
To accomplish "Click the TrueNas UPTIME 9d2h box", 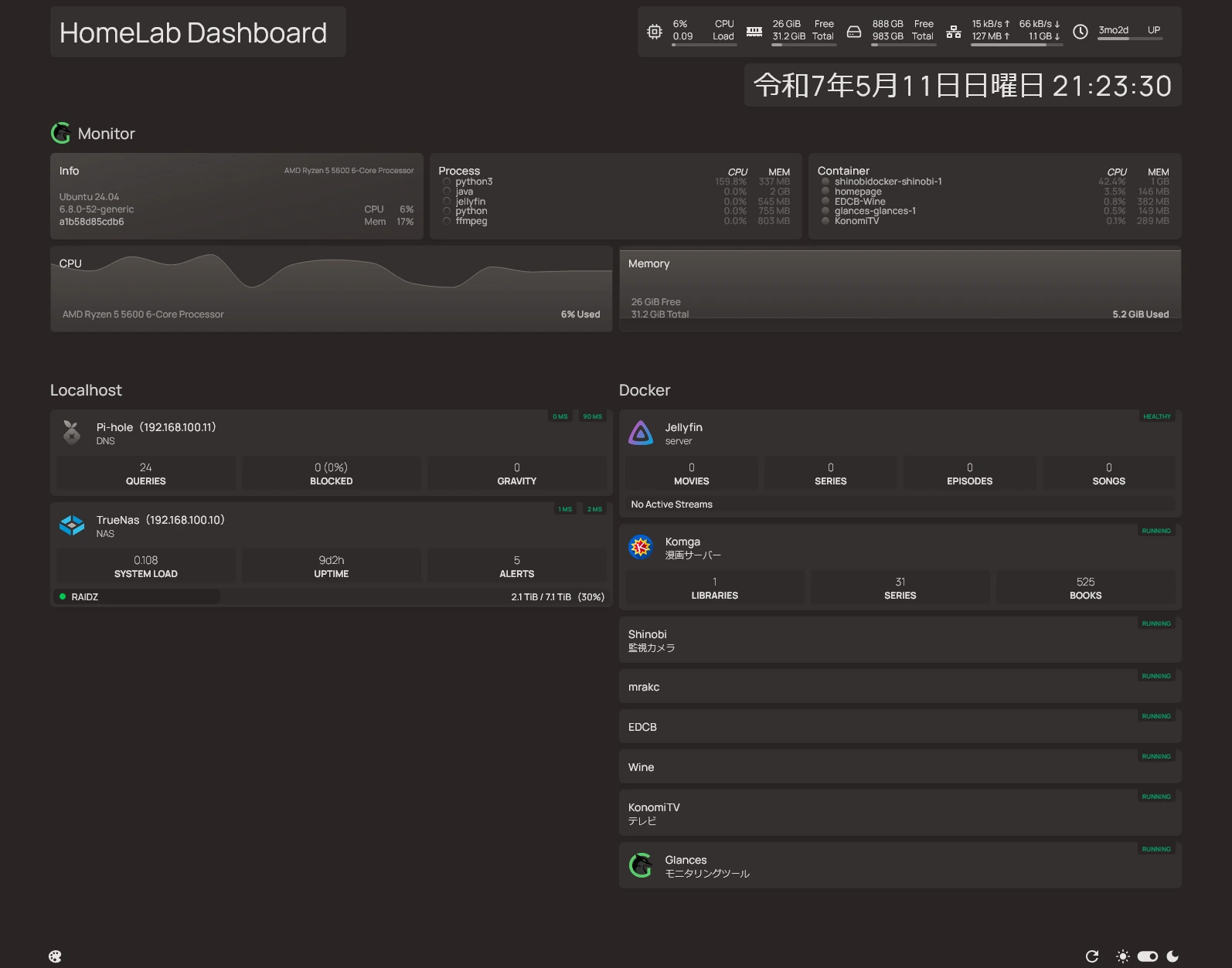I will coord(332,566).
